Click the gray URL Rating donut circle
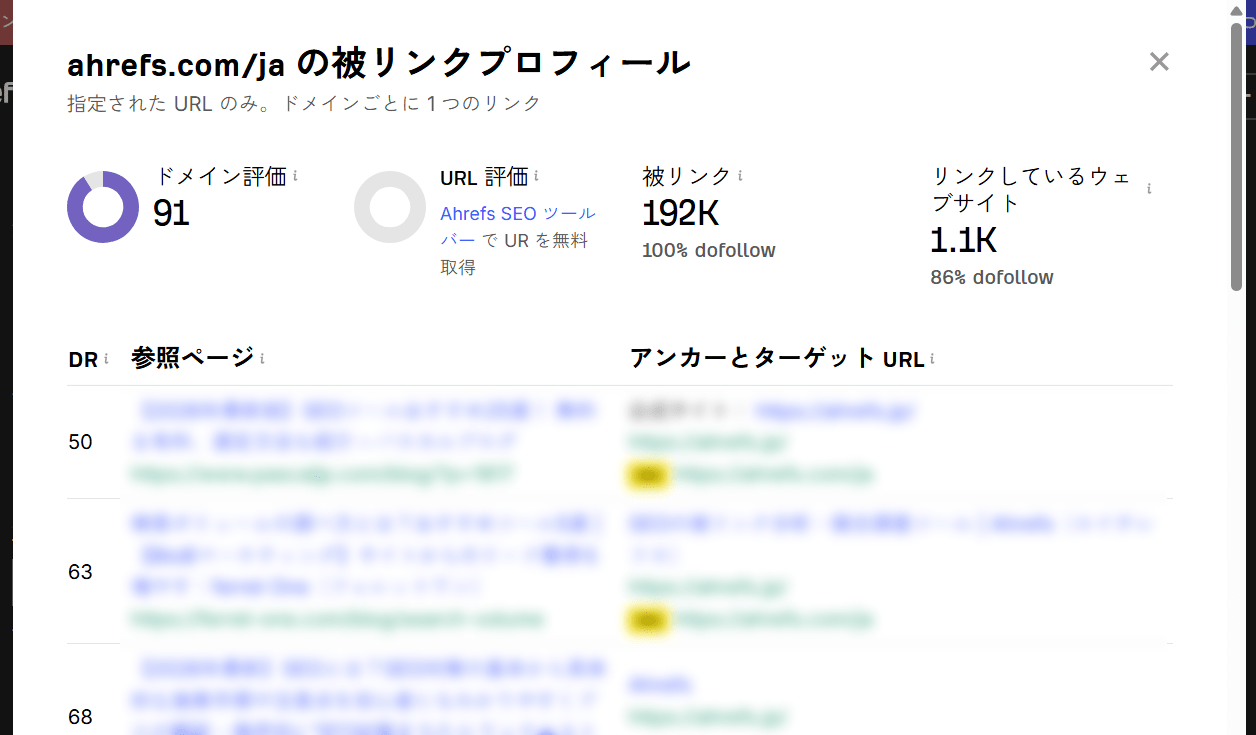Viewport: 1256px width, 735px height. 390,207
